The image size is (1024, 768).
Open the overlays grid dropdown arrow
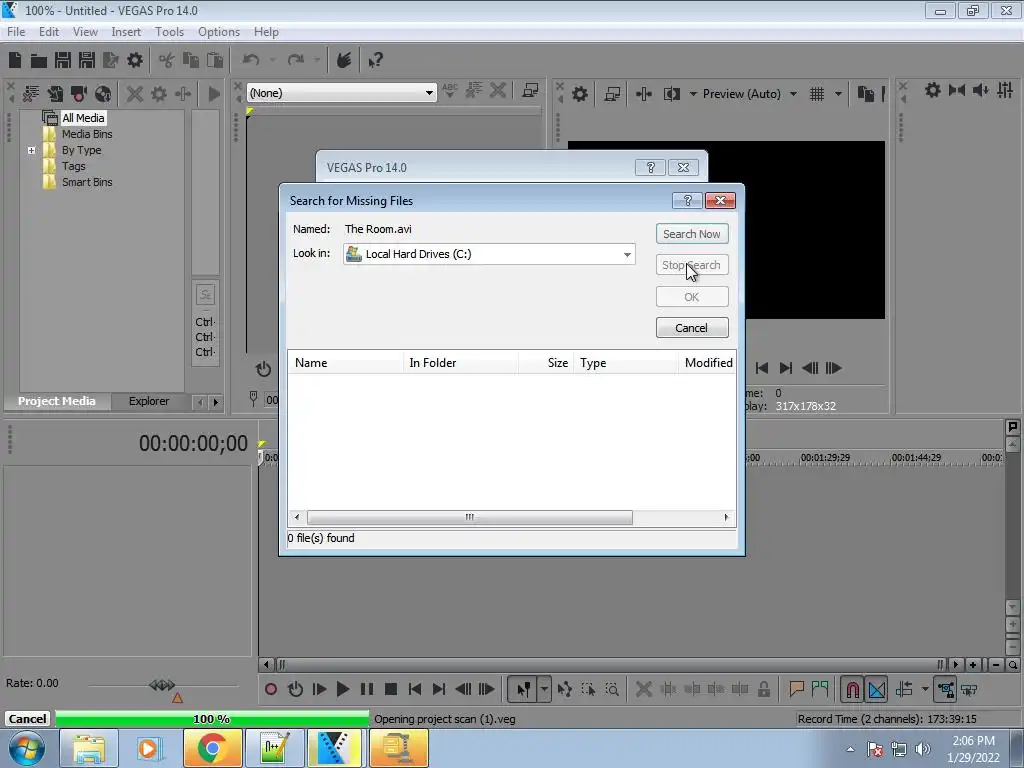coord(838,94)
